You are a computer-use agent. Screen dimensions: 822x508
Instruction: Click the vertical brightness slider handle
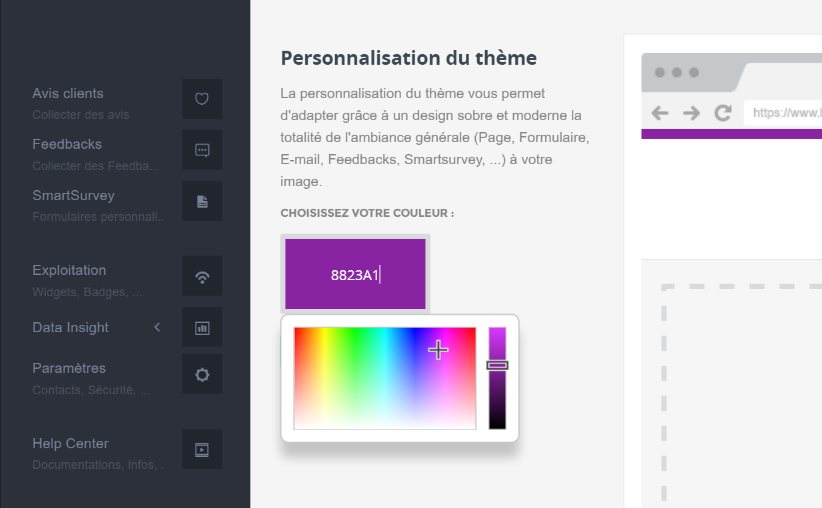(497, 365)
